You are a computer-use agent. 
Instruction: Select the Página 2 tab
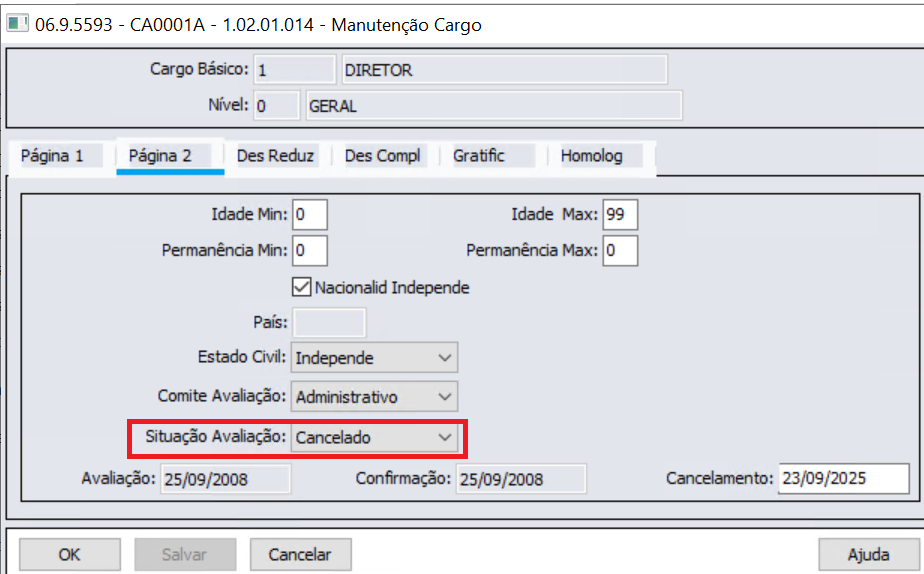tap(170, 156)
